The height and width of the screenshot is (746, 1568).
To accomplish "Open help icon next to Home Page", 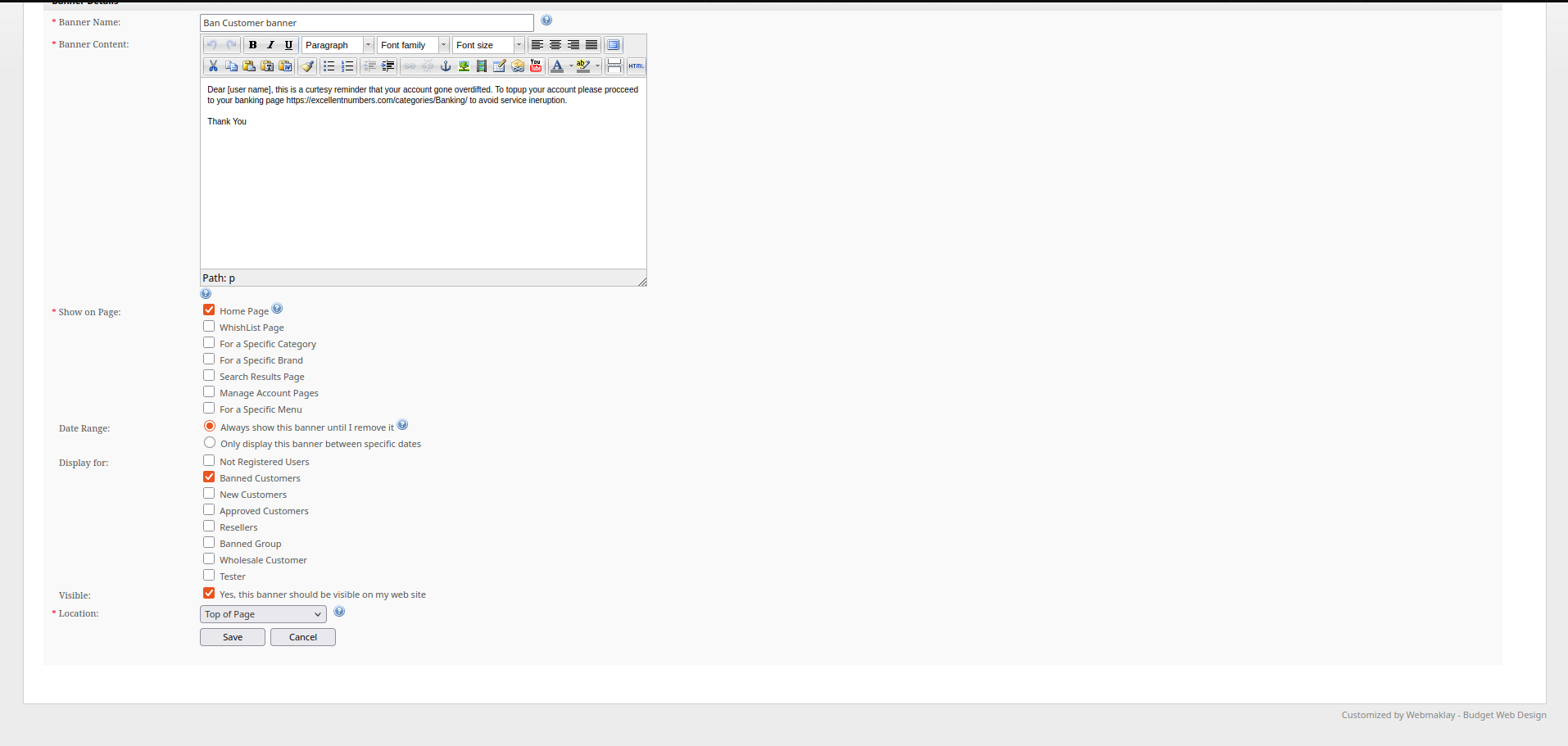I will coord(277,309).
